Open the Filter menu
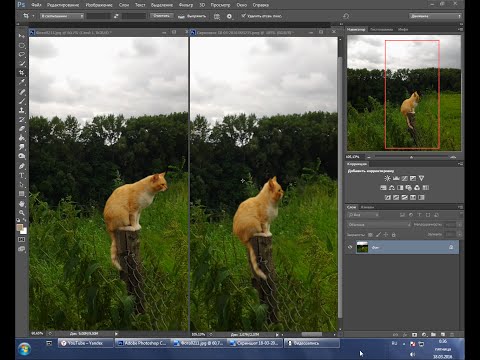Image resolution: width=480 pixels, height=360 pixels. click(x=186, y=5)
